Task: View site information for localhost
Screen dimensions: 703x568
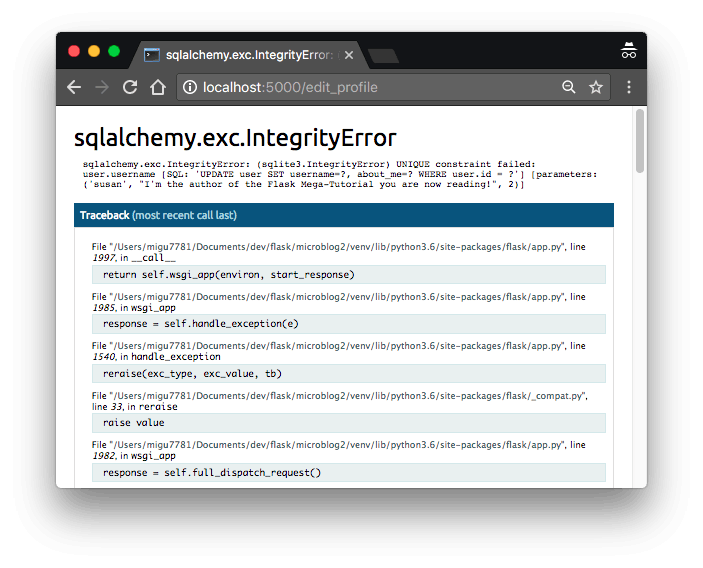Action: click(190, 87)
